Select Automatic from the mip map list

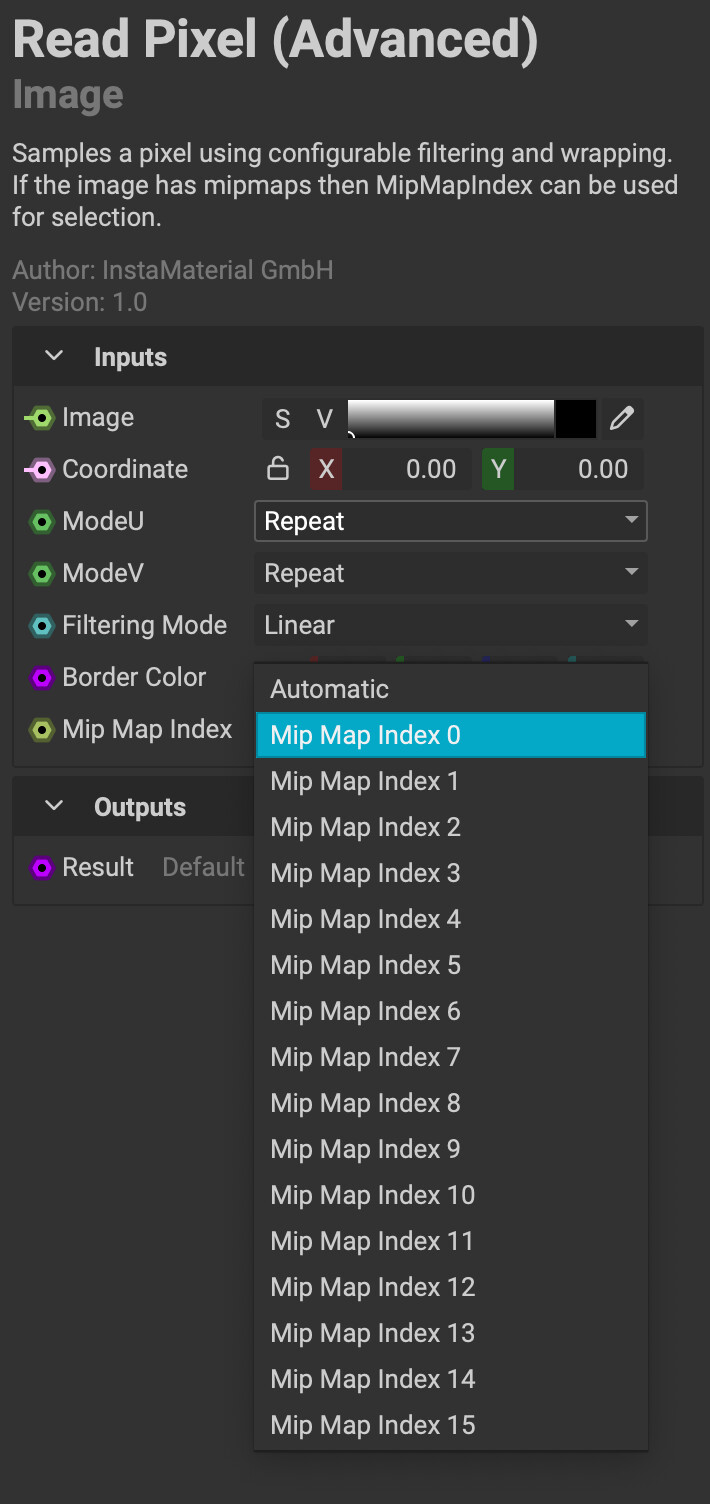[x=330, y=689]
